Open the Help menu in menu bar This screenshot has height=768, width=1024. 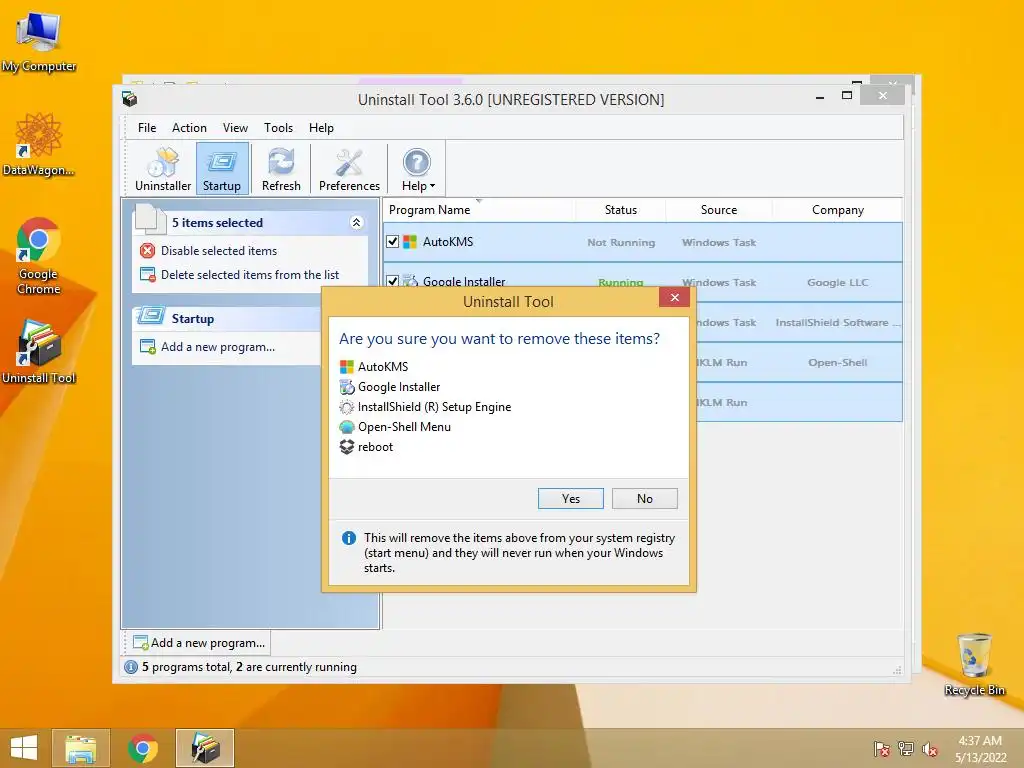[321, 128]
